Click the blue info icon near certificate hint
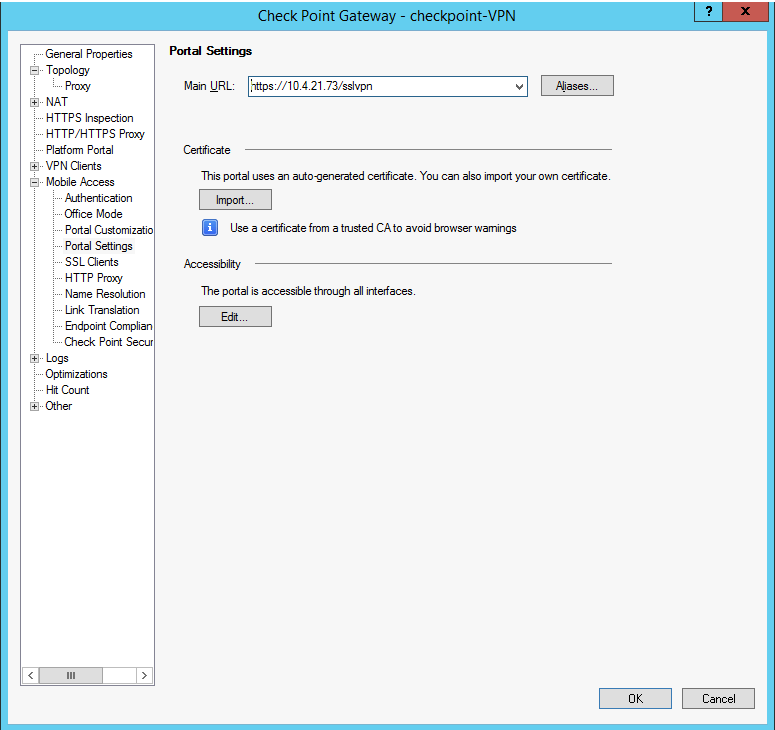Viewport: 775px width, 730px height. pyautogui.click(x=210, y=228)
